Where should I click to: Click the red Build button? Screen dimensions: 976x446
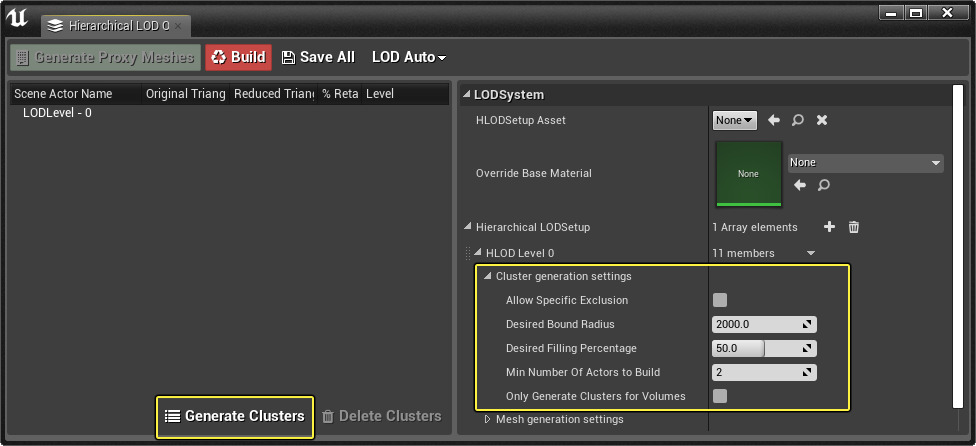[238, 57]
